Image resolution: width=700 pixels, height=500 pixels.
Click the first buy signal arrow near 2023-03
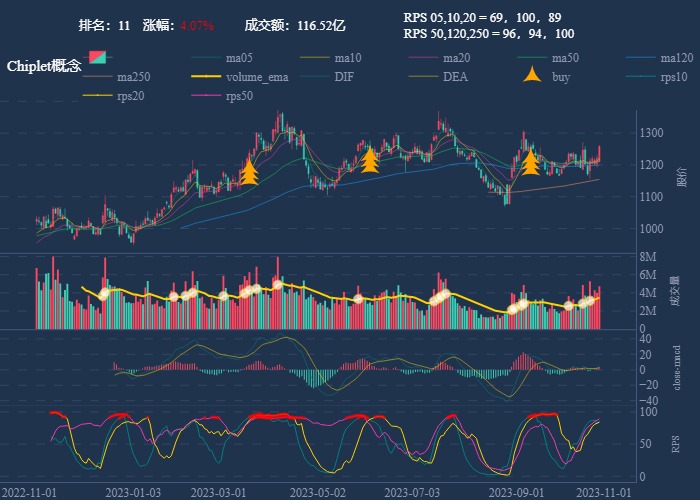pos(249,172)
